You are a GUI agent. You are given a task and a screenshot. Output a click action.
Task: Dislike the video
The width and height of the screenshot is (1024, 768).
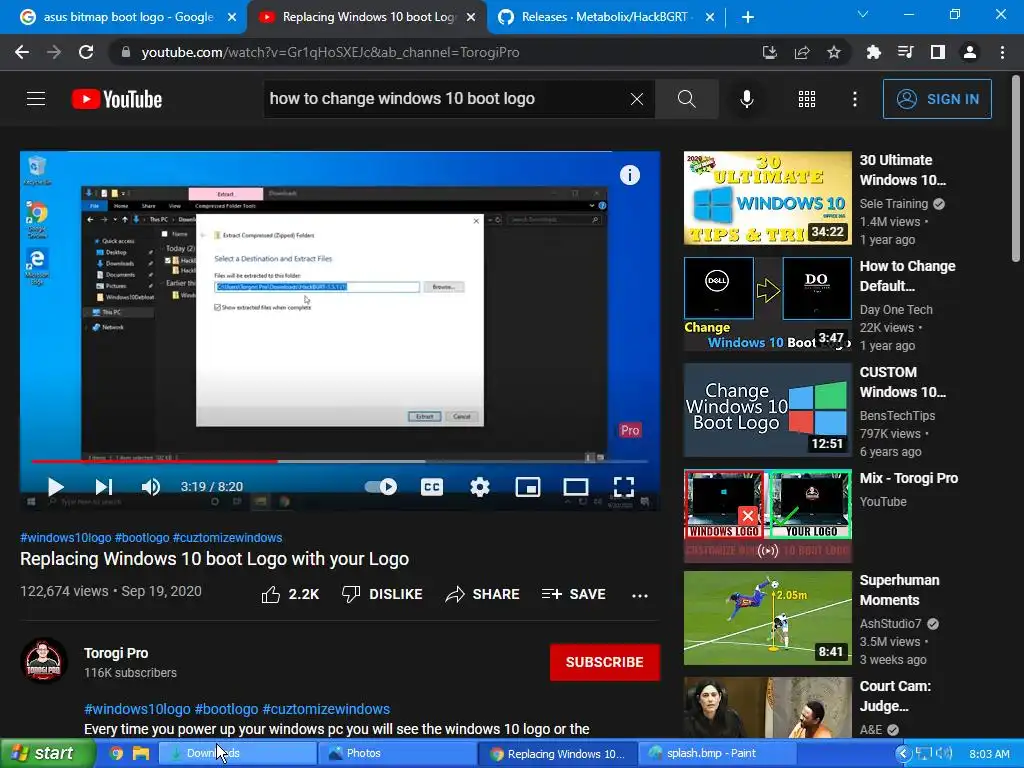[x=382, y=594]
